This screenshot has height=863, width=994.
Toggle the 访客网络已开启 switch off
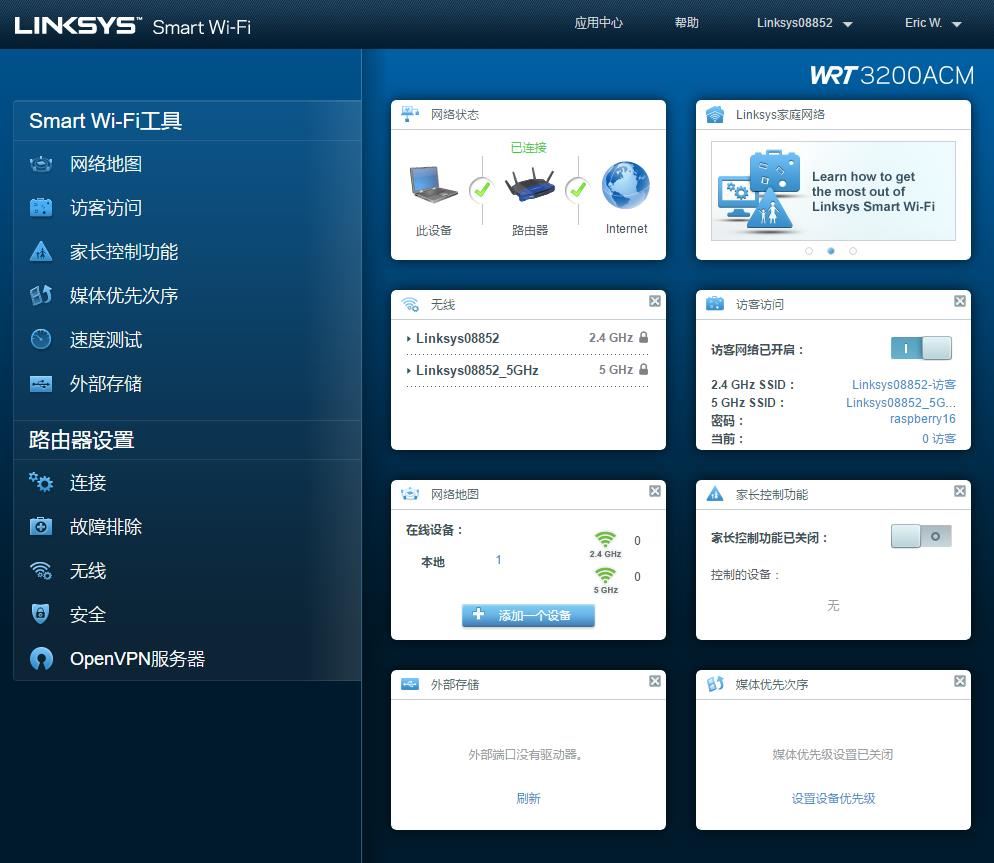(x=921, y=348)
